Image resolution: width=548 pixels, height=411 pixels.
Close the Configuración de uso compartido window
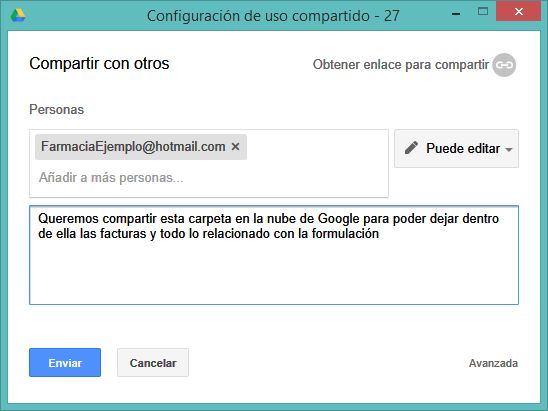519,12
